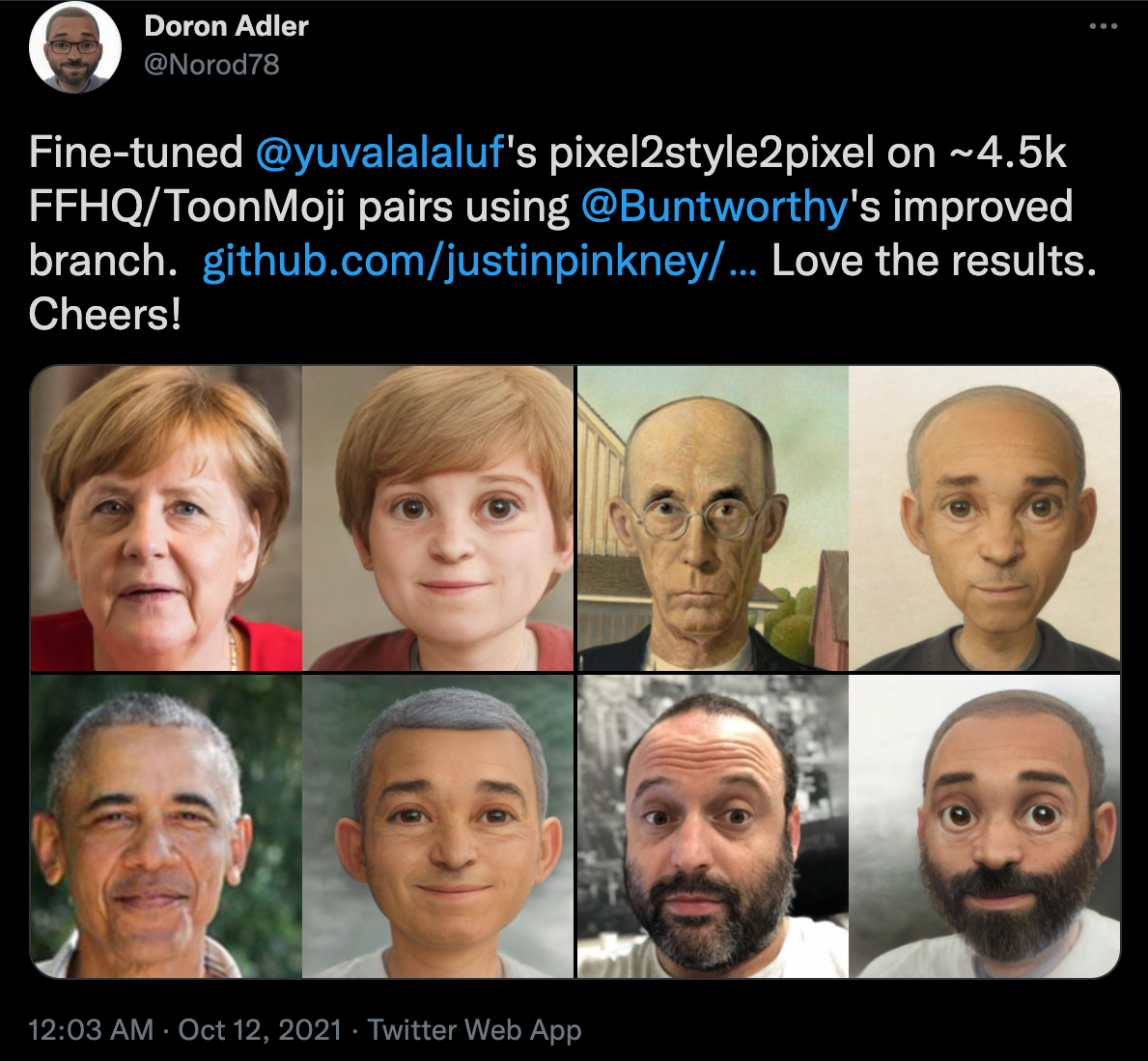Open the @Buntworthy mention
1148x1061 pixels.
714,207
